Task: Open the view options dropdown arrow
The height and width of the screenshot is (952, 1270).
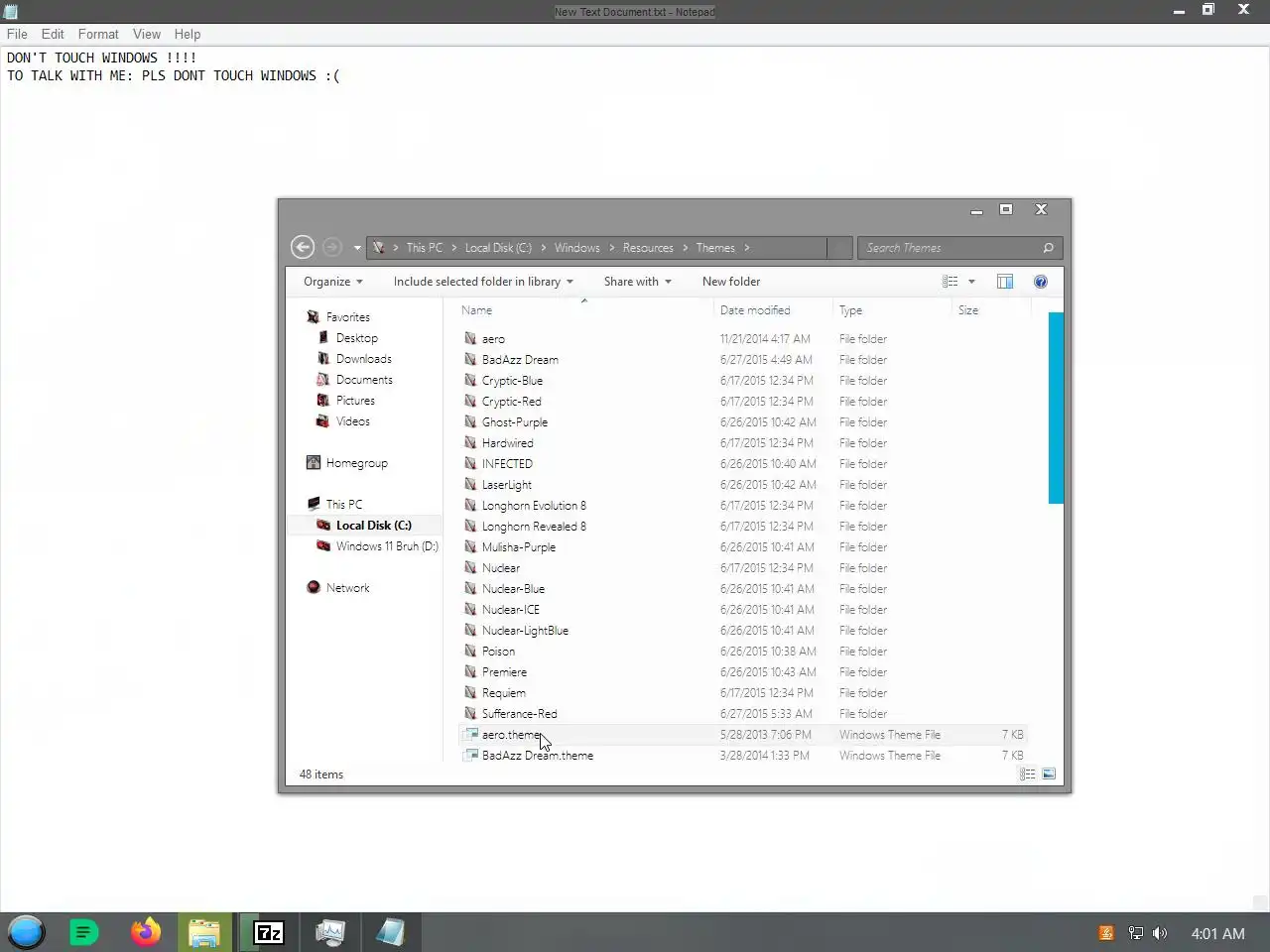Action: click(971, 282)
